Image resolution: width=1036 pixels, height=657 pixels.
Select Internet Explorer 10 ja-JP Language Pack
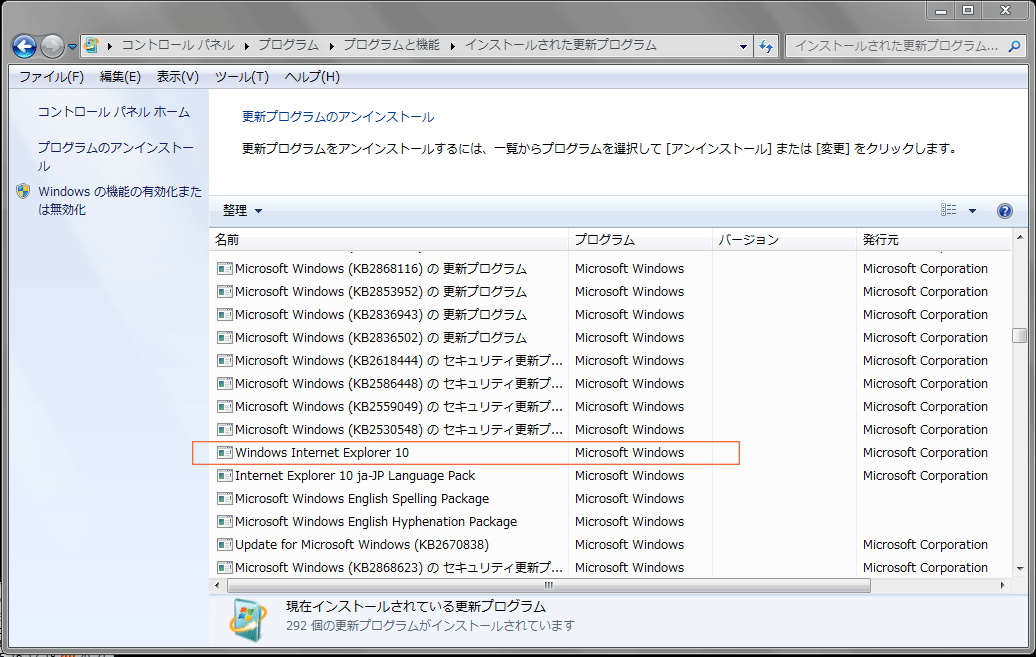(x=355, y=476)
